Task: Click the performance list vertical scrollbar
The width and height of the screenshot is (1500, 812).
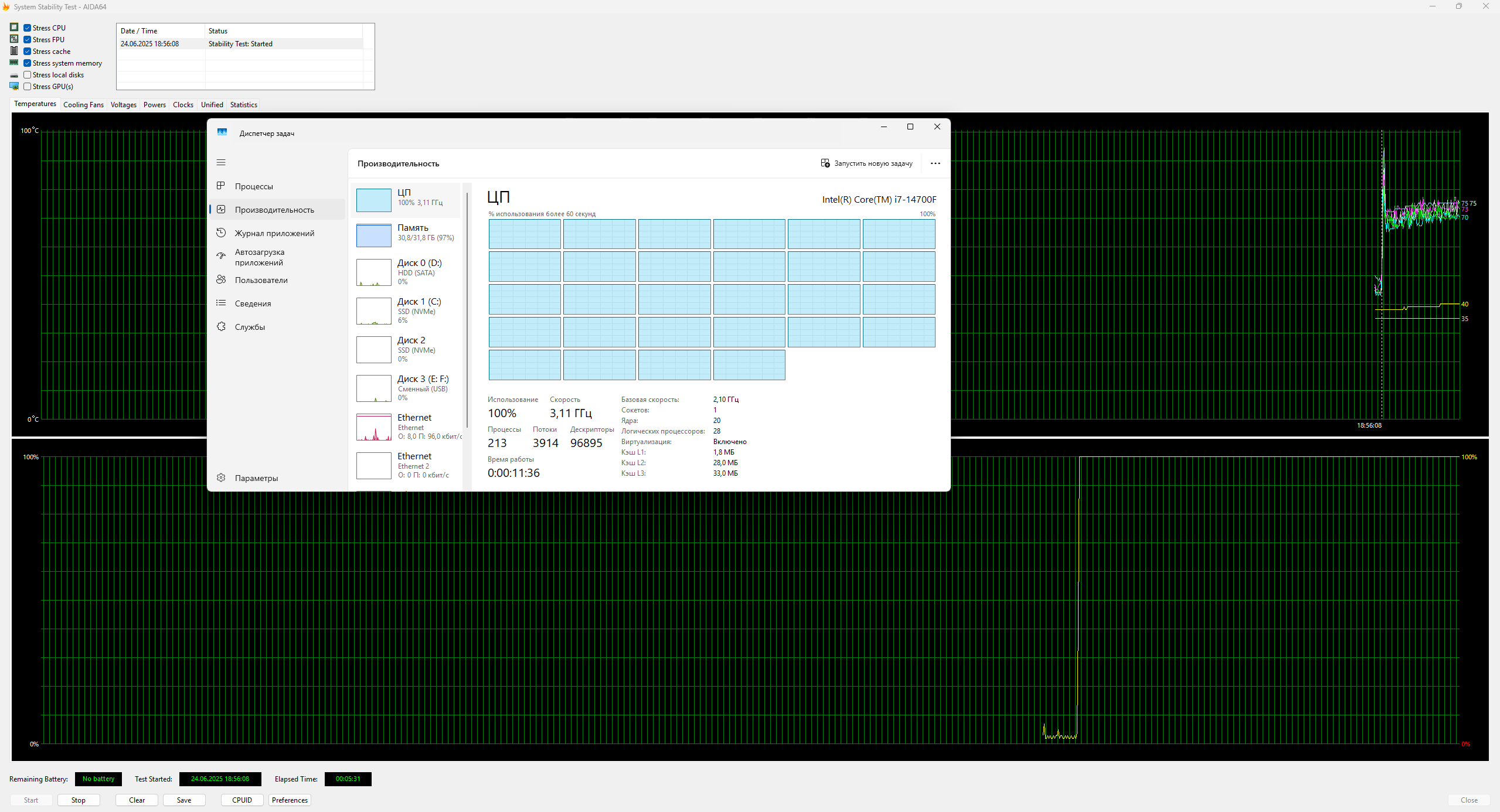Action: [467, 311]
